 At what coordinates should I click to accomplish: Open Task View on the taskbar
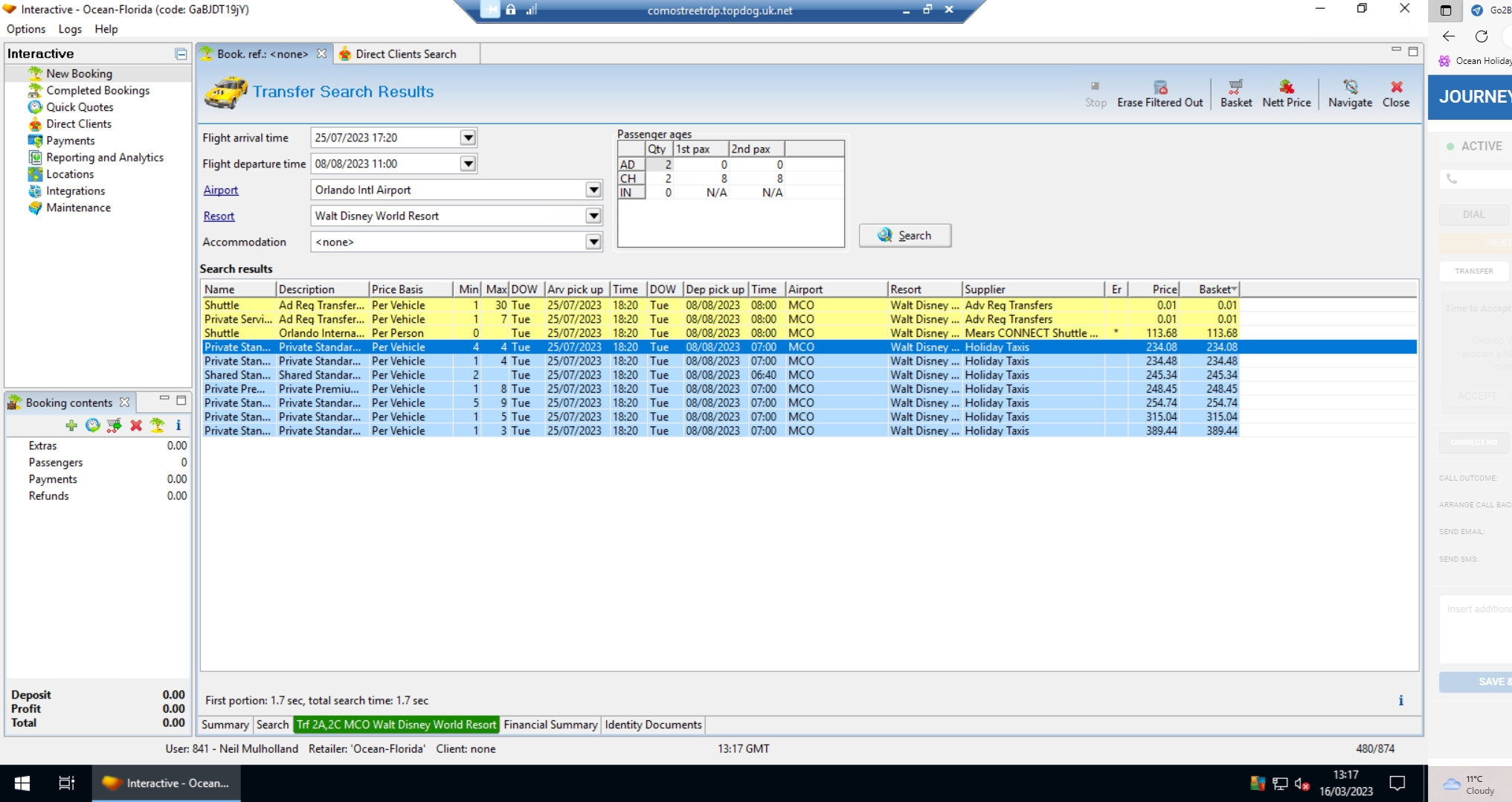[x=66, y=783]
